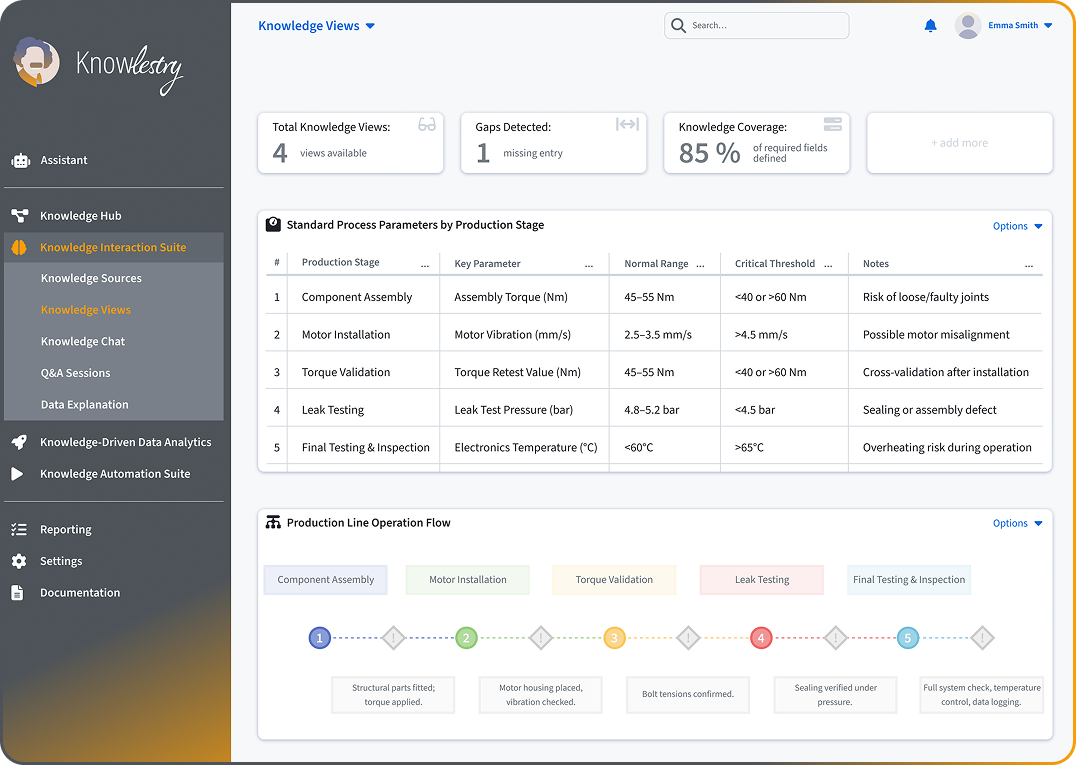Viewport: 1076px width, 765px height.
Task: Open Settings via the gear icon
Action: (19, 561)
